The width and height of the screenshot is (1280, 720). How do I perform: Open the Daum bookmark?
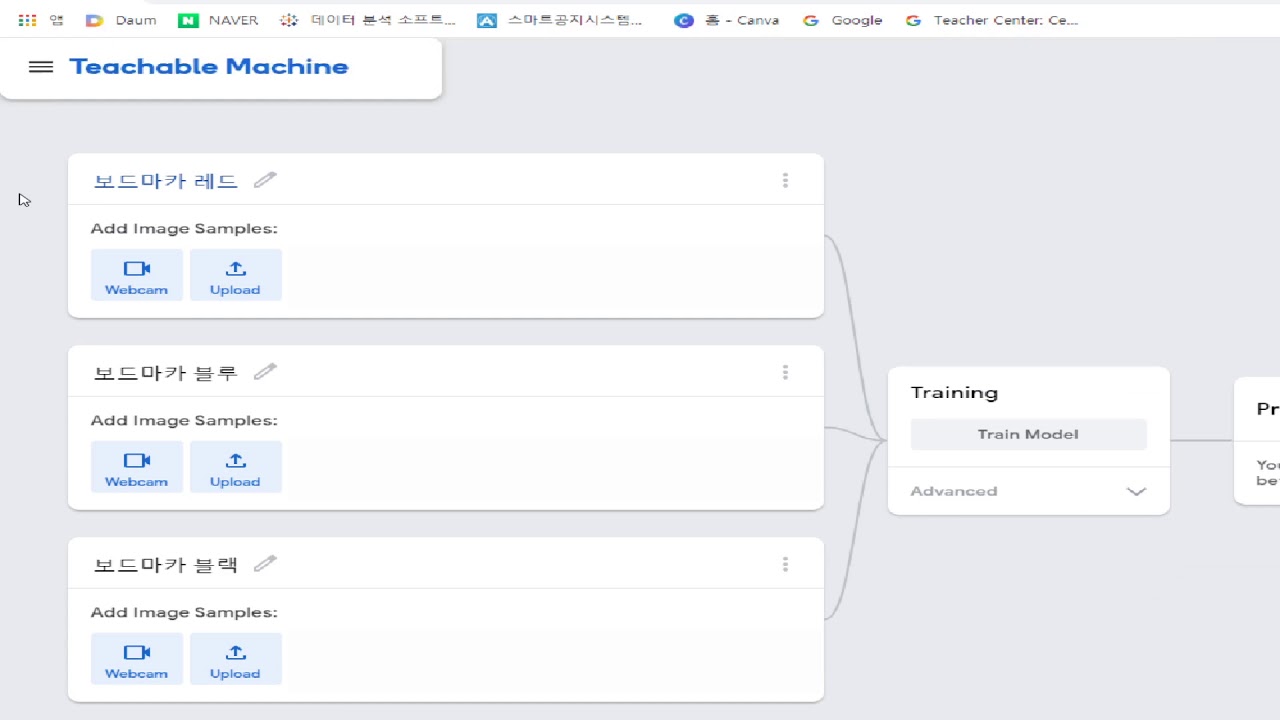(x=122, y=20)
